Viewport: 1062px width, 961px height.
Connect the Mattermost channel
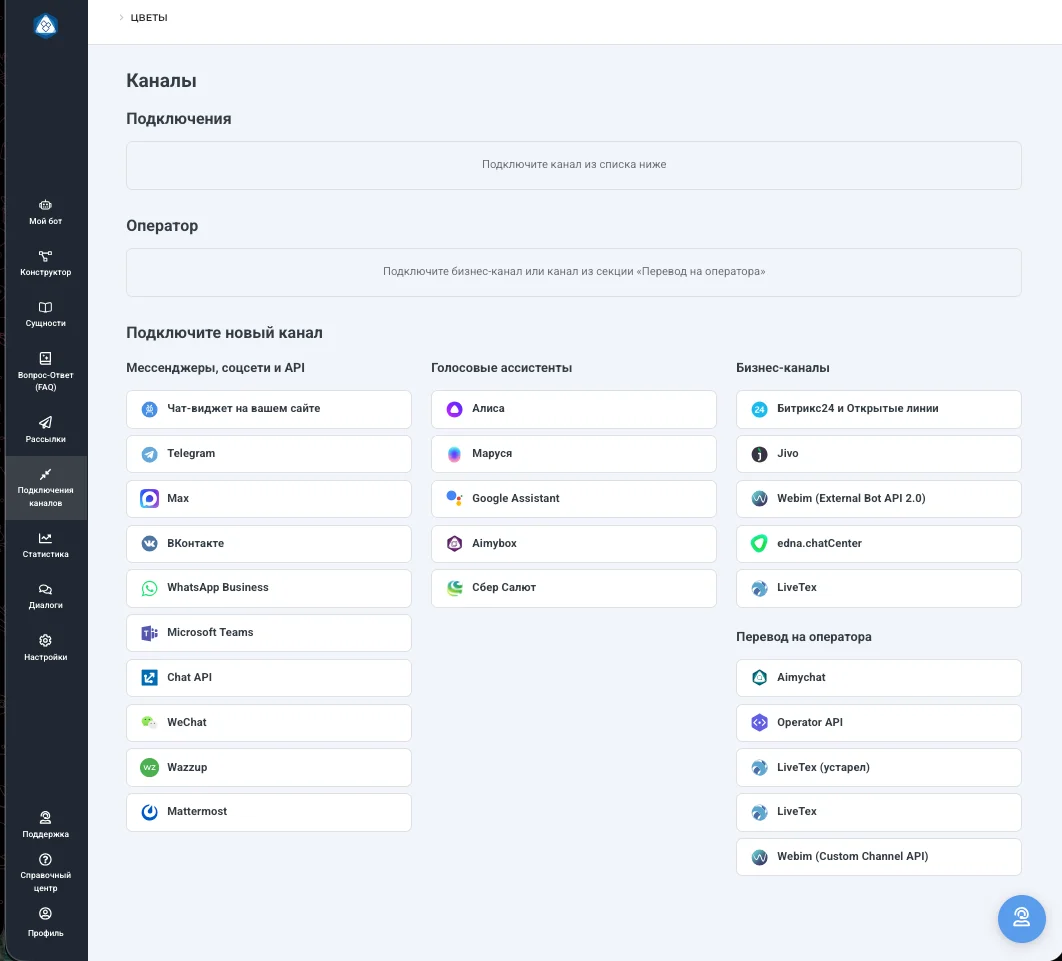[269, 812]
